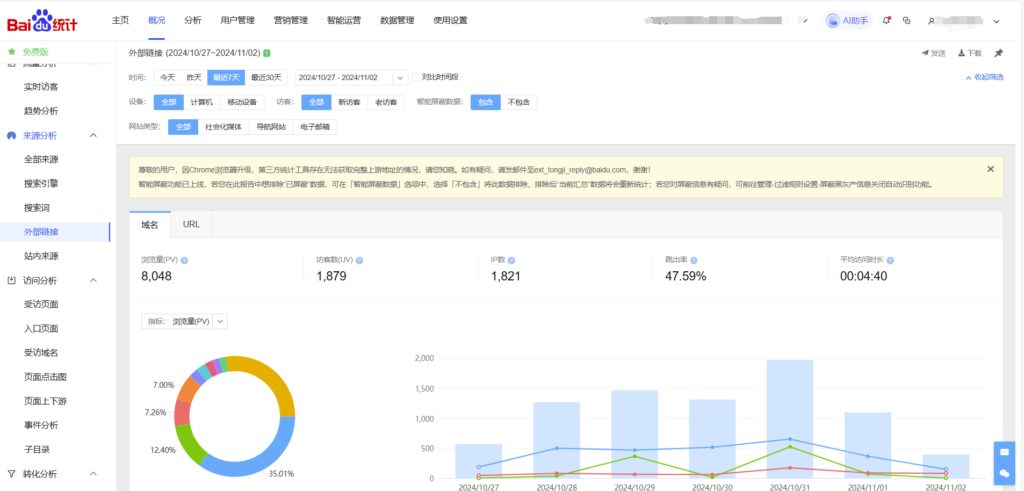Open the site selector dropdown in header

pos(805,21)
